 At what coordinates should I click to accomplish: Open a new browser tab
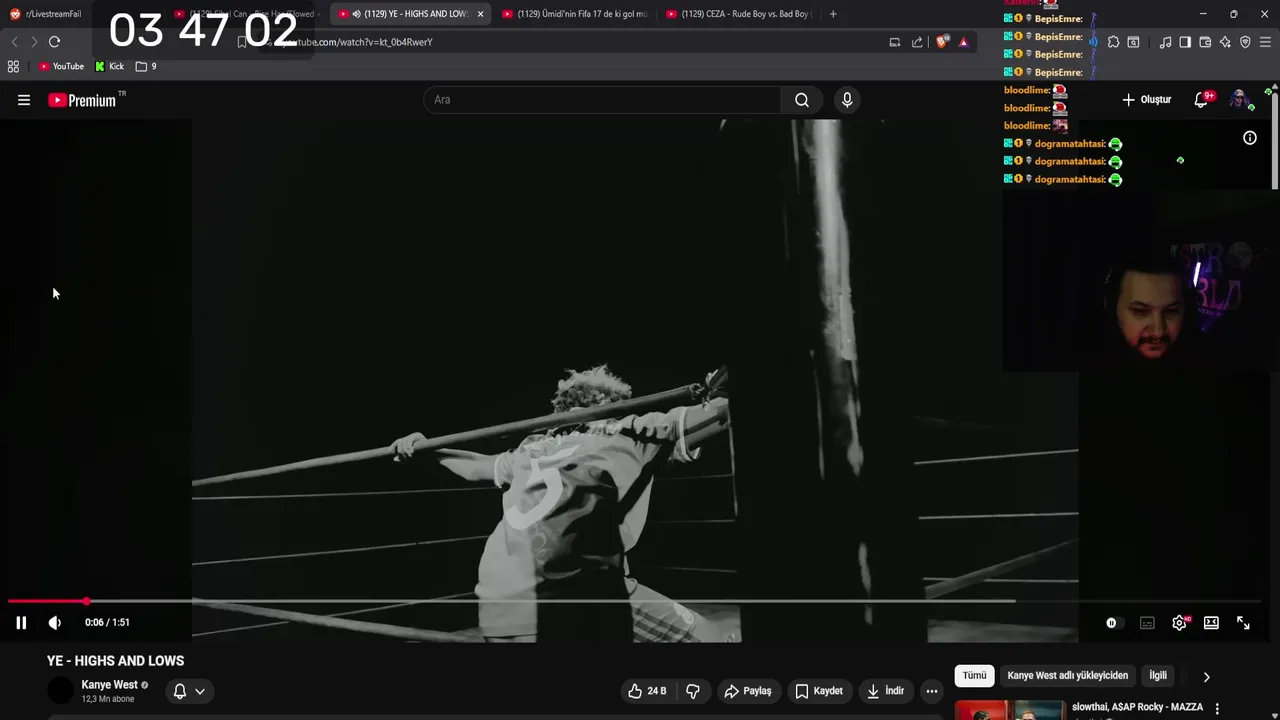833,14
